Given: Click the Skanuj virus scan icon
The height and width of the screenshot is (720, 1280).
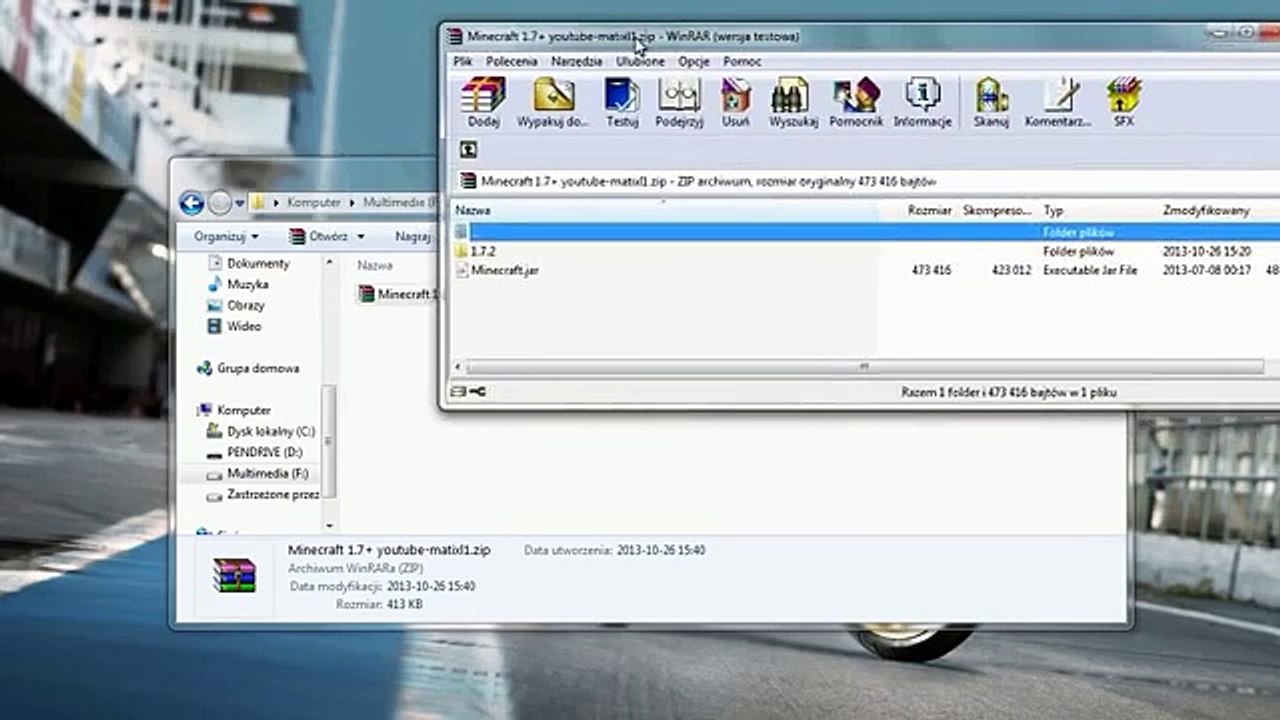Looking at the screenshot, I should [x=991, y=102].
